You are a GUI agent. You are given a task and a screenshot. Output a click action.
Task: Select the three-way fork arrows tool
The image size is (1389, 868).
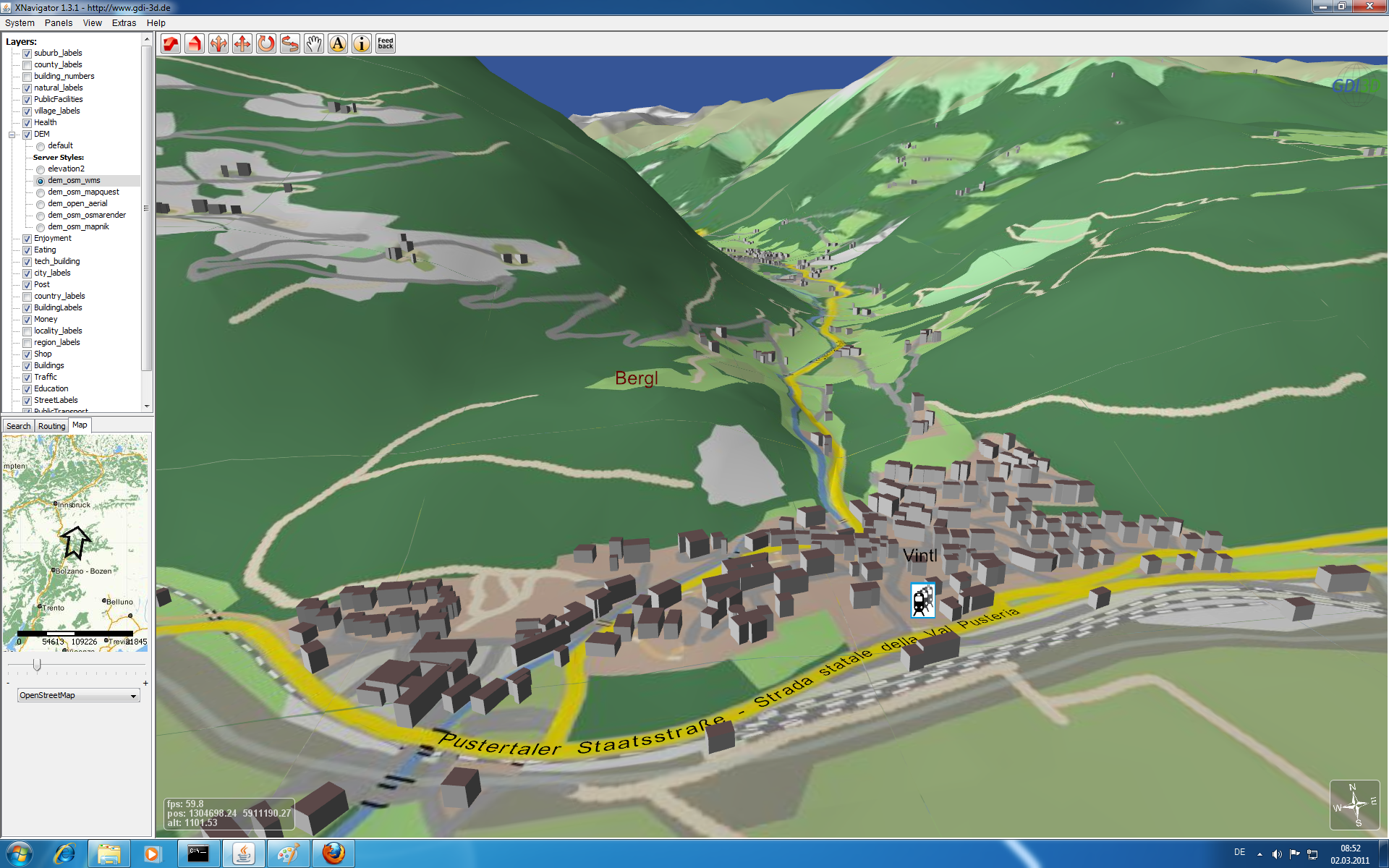218,44
